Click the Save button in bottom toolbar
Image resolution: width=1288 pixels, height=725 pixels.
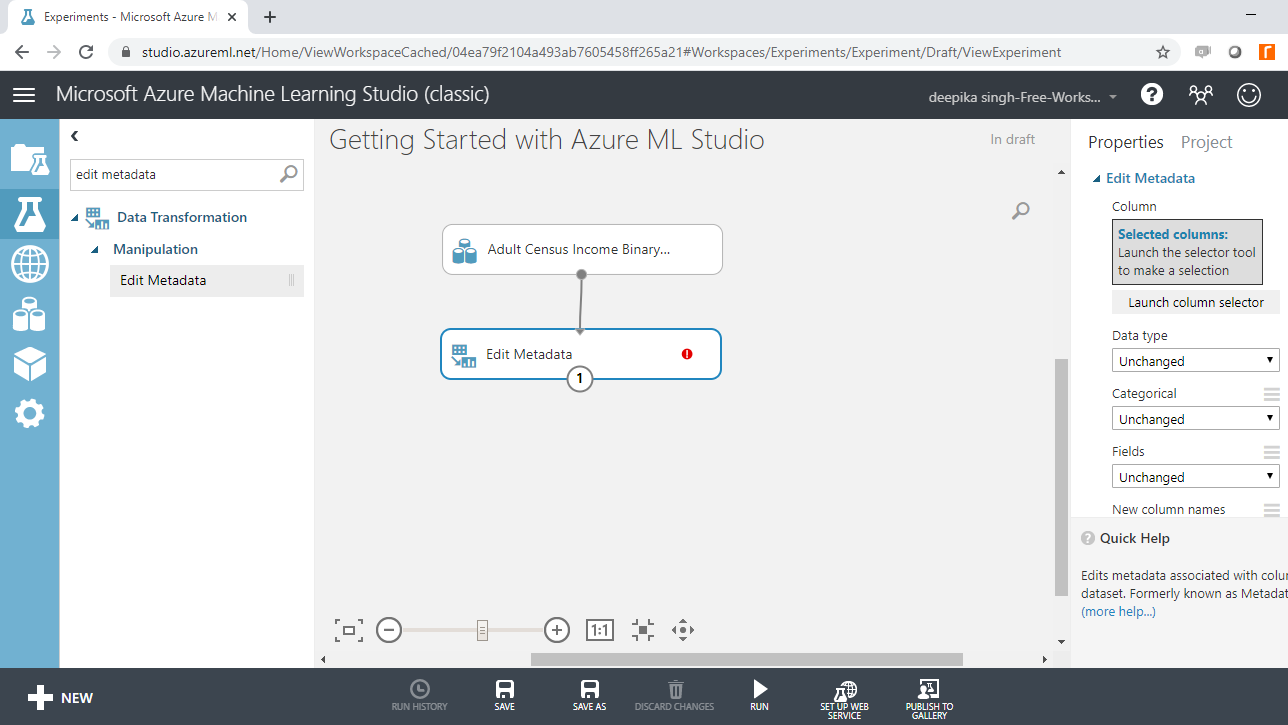[505, 696]
